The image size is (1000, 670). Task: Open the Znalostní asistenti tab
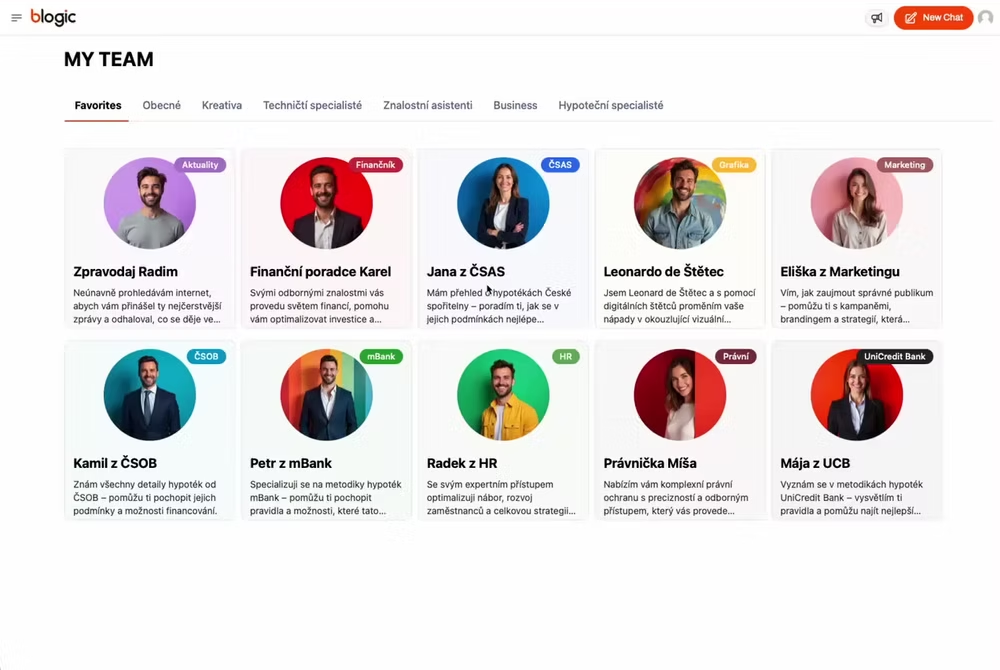click(x=428, y=105)
